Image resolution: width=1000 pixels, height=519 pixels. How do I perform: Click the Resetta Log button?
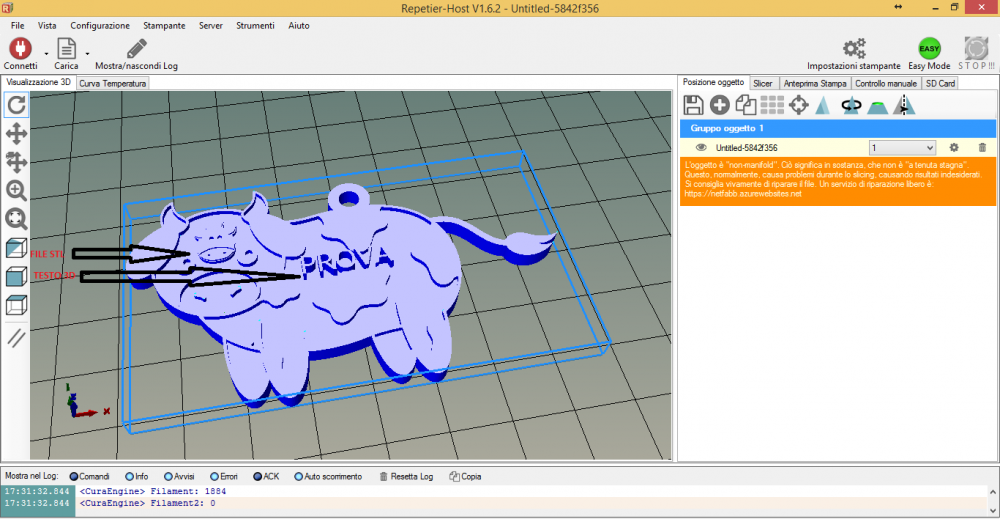(x=406, y=477)
